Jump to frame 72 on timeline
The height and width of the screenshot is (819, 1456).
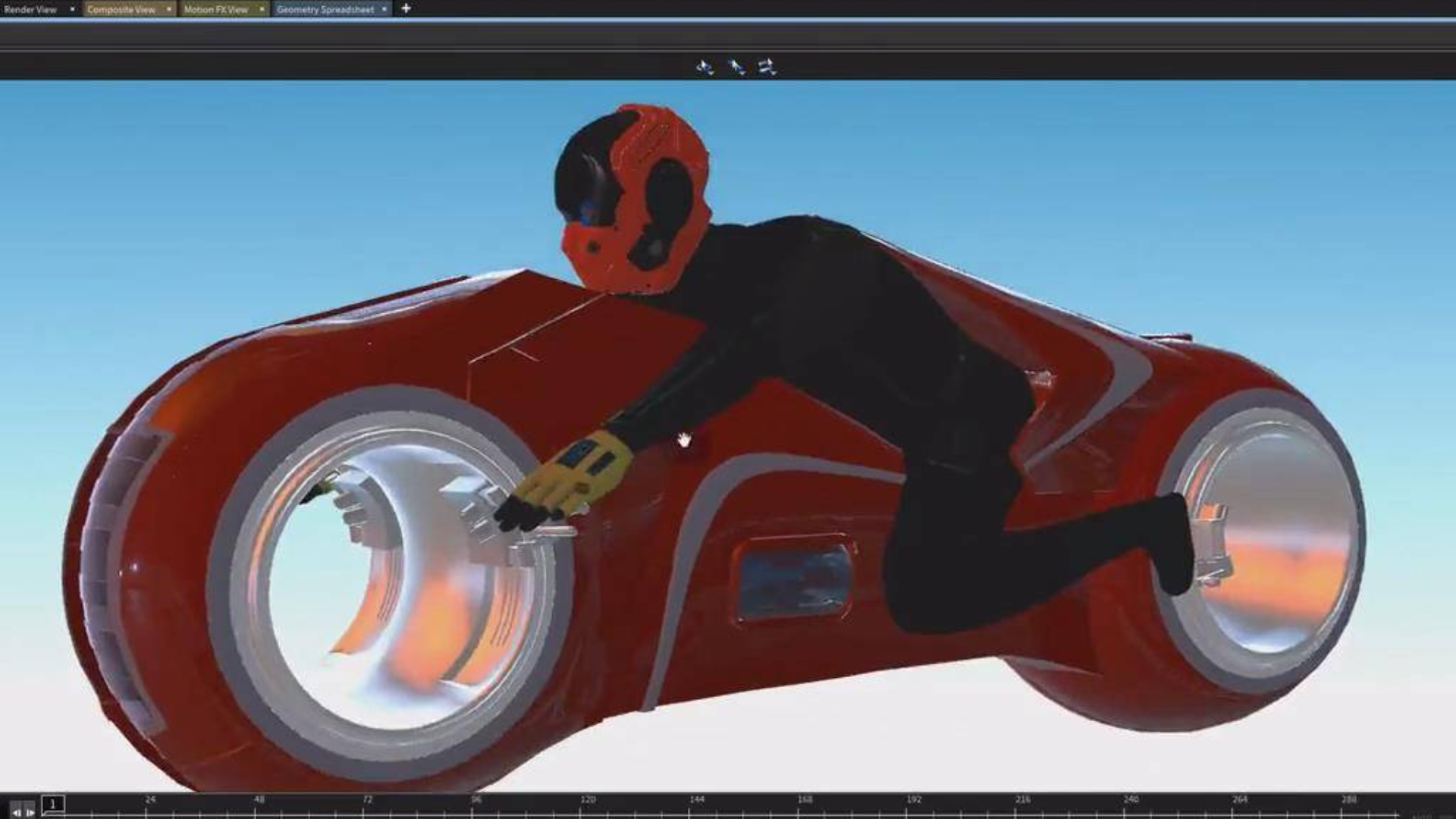point(368,800)
